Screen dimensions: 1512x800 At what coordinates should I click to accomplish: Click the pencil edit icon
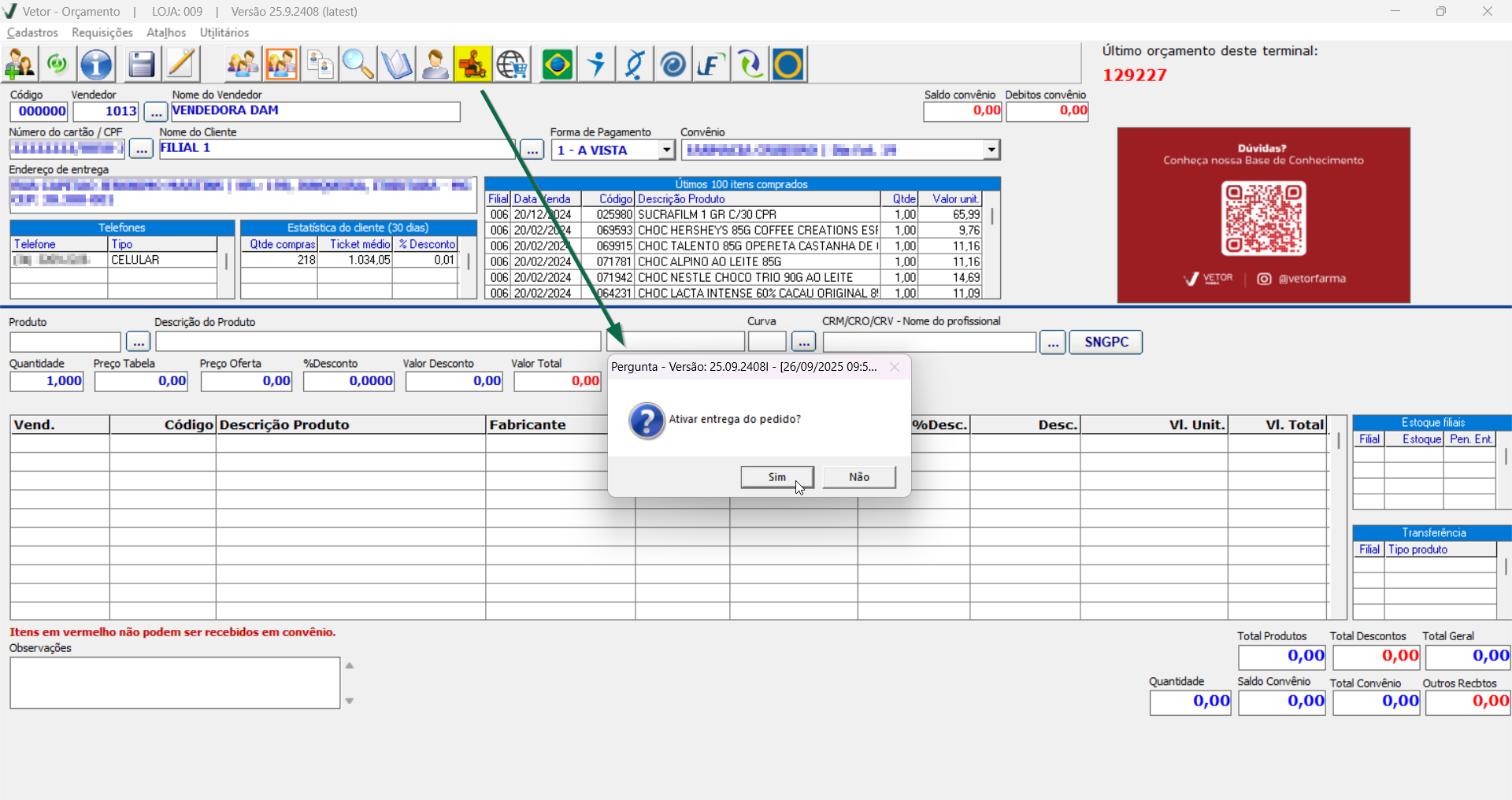[x=181, y=65]
